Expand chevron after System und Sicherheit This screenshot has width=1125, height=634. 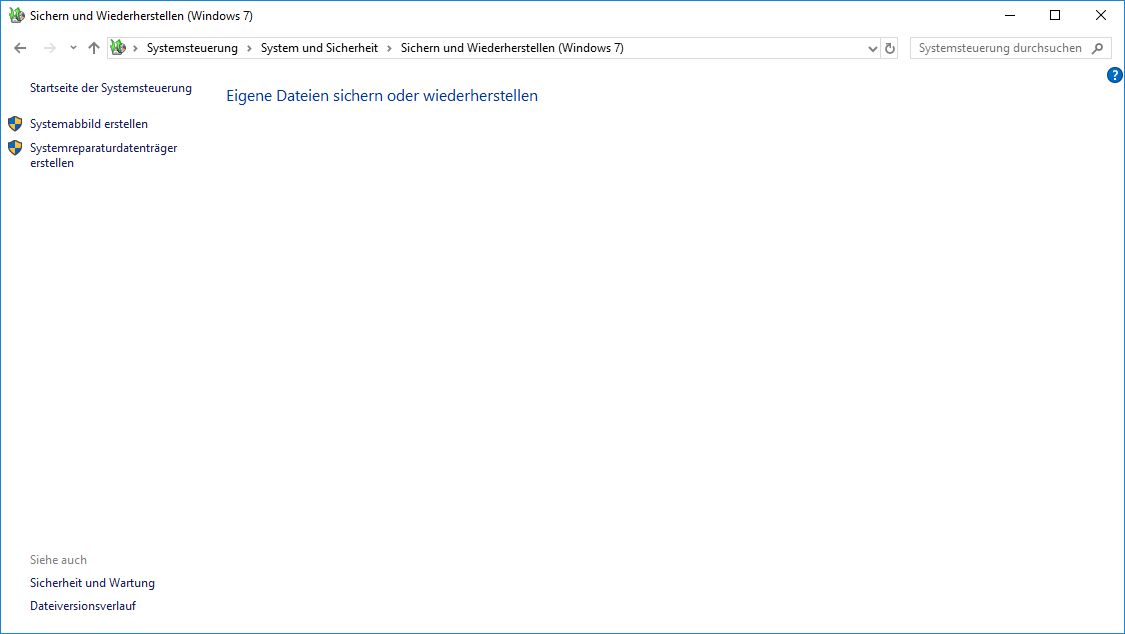(x=390, y=48)
